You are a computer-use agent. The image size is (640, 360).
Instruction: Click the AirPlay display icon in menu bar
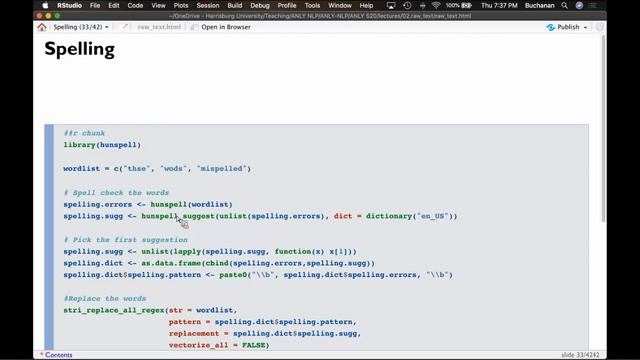391,5
